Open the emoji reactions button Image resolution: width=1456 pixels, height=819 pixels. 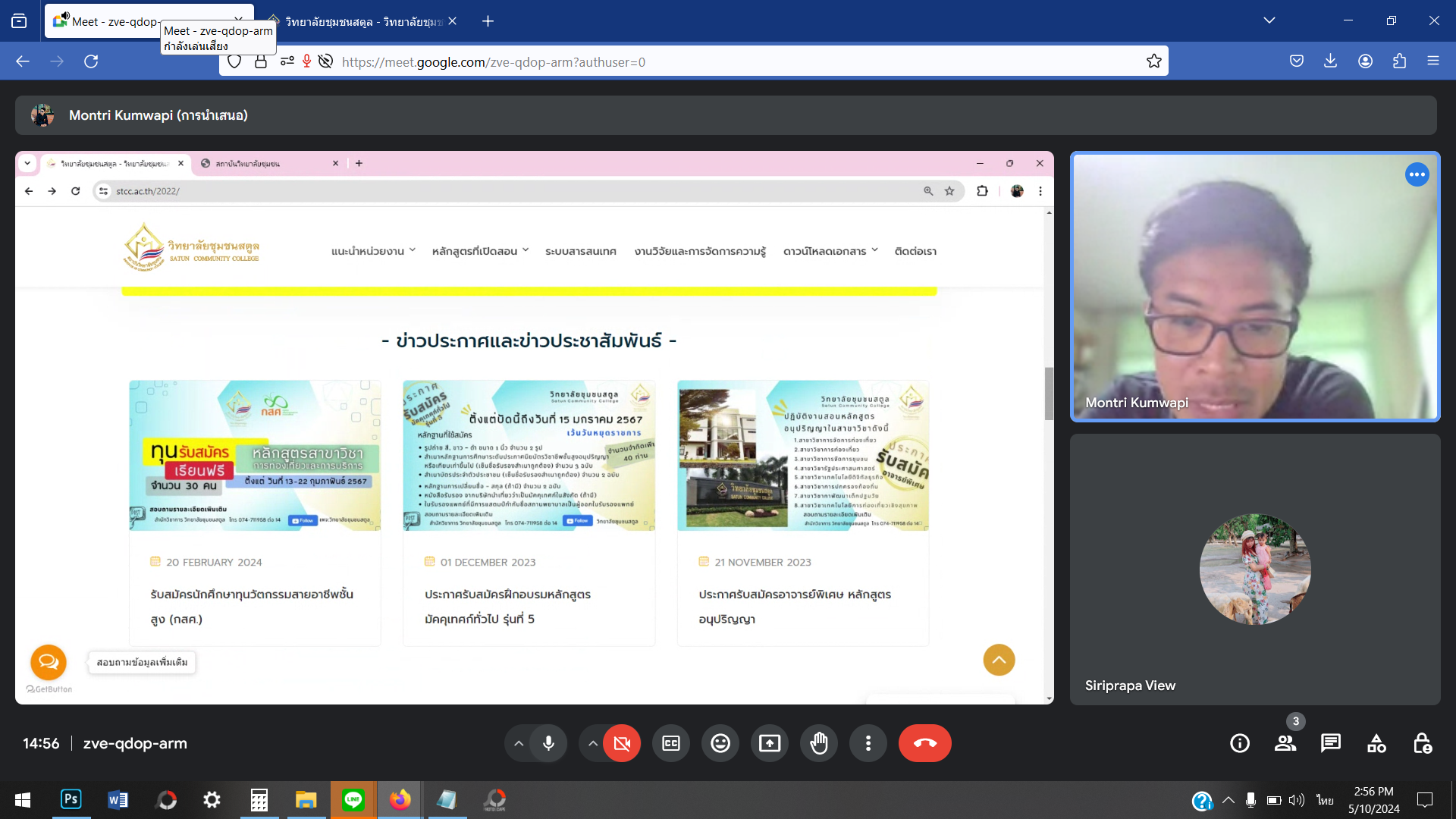(x=720, y=743)
